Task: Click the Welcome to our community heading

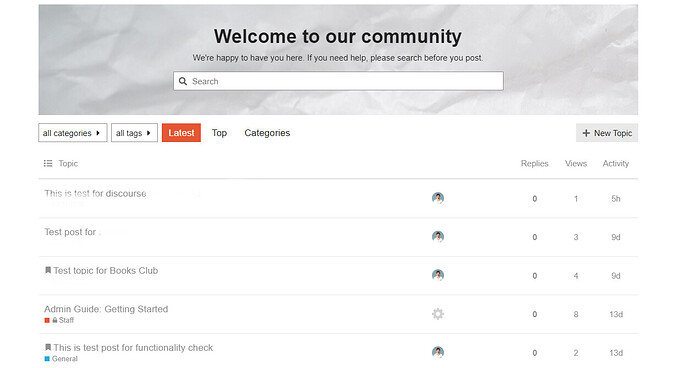Action: point(338,36)
